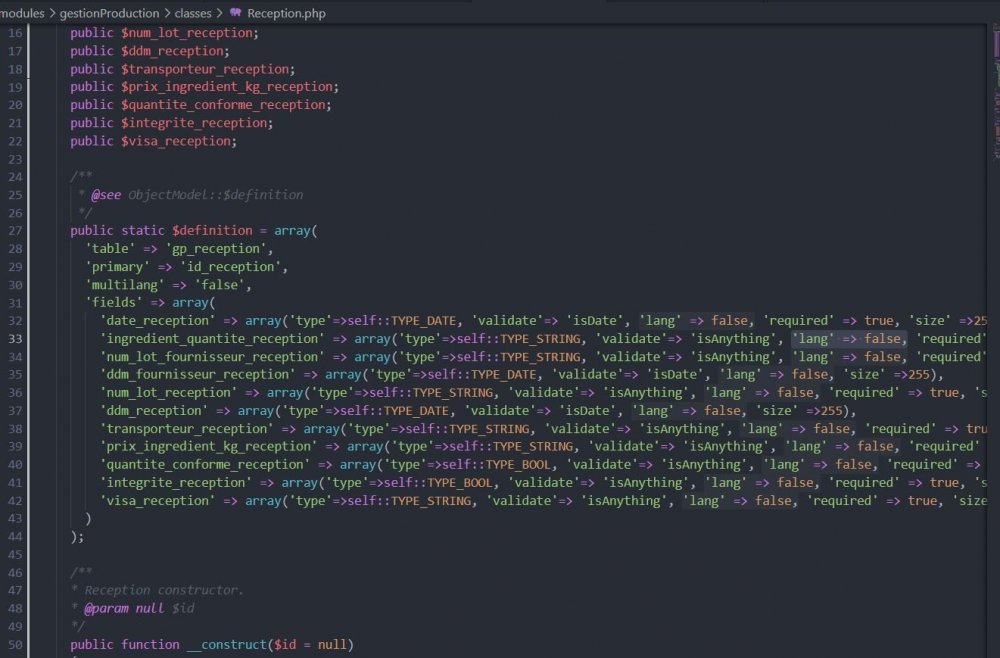Click 'date_reception' field key on line 32
The height and width of the screenshot is (658, 1000).
point(158,321)
